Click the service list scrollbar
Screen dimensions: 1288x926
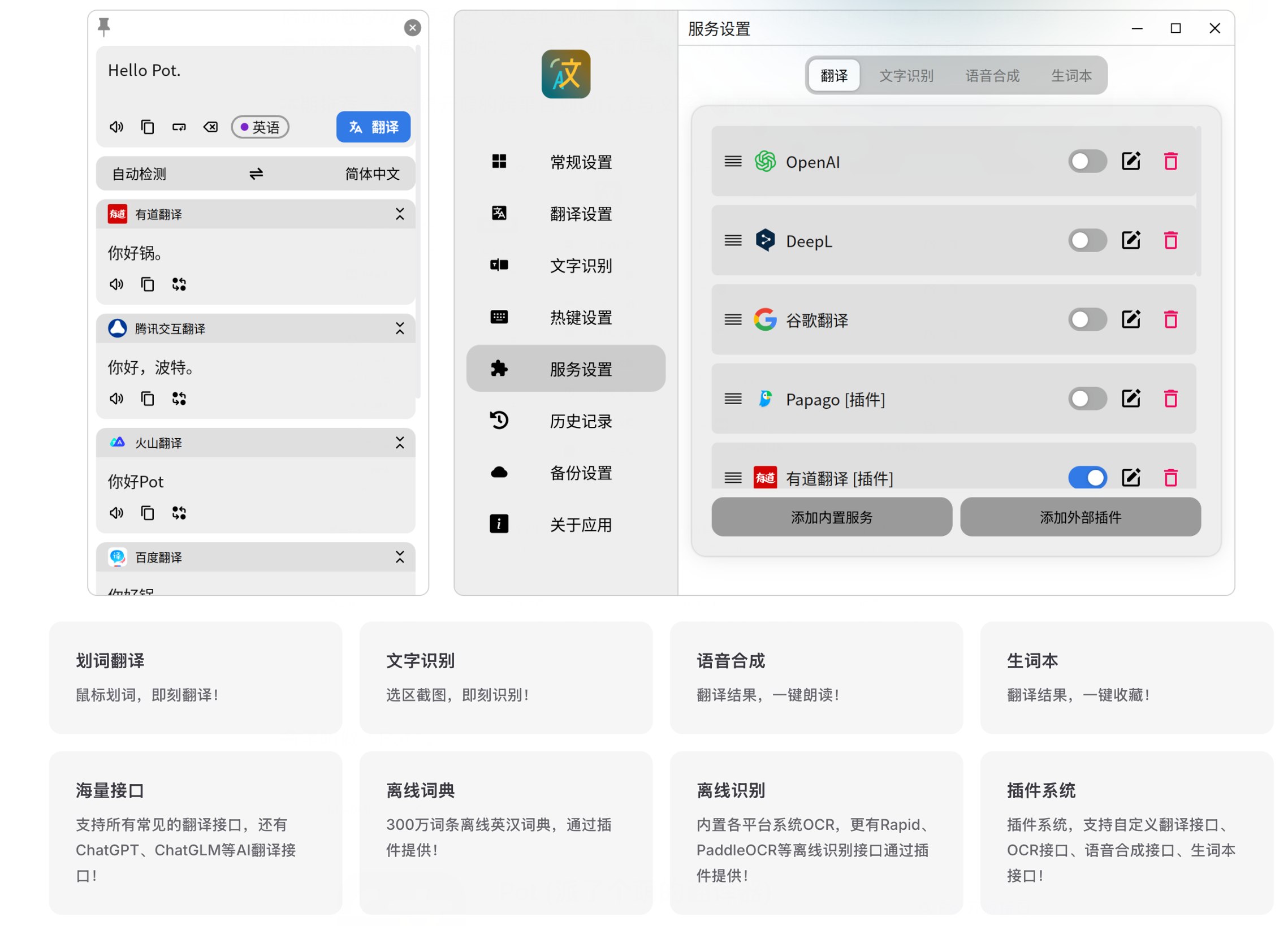[1198, 201]
